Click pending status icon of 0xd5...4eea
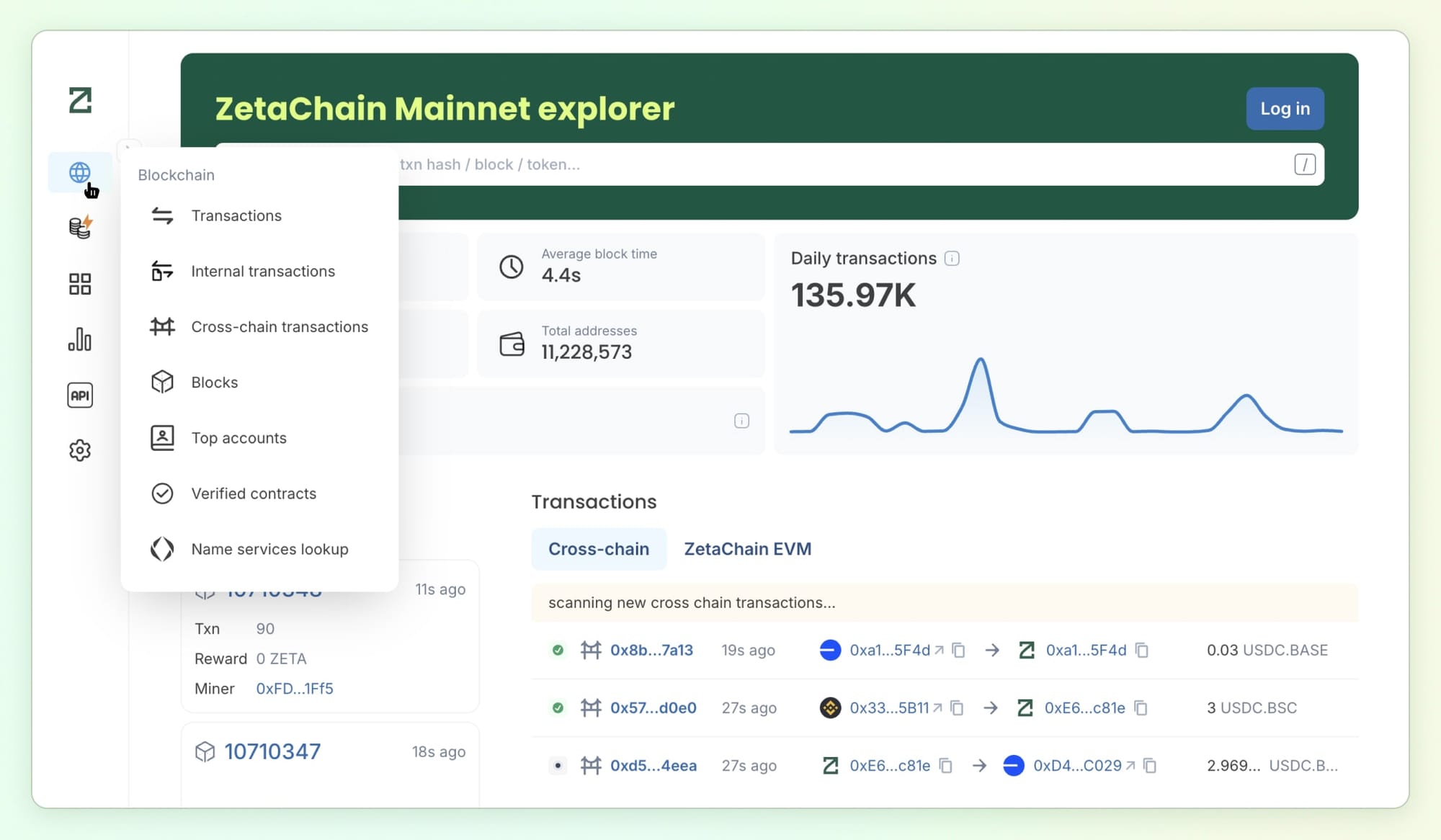1441x840 pixels. click(558, 765)
